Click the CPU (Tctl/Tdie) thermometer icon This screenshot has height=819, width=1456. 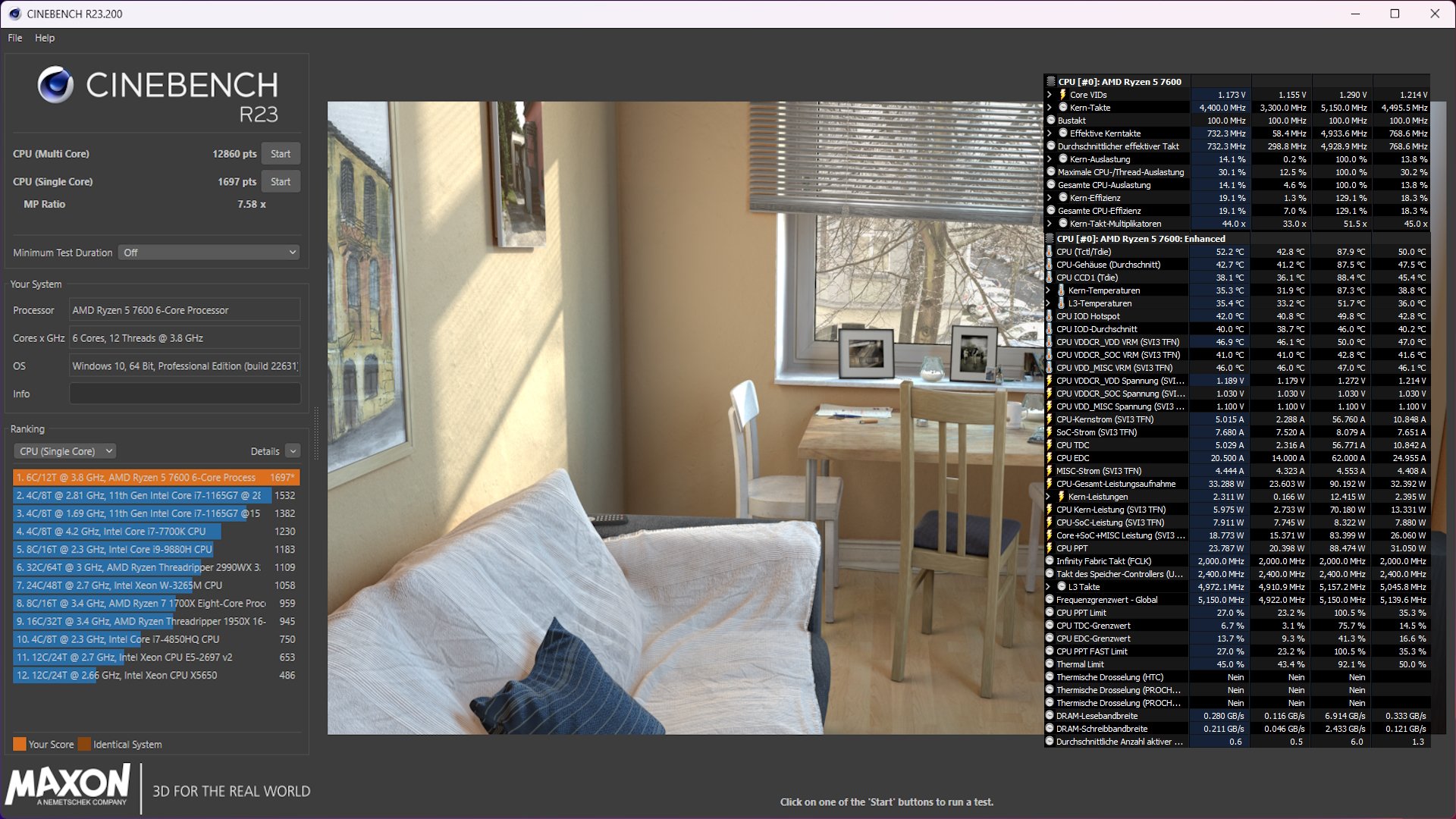pyautogui.click(x=1050, y=252)
